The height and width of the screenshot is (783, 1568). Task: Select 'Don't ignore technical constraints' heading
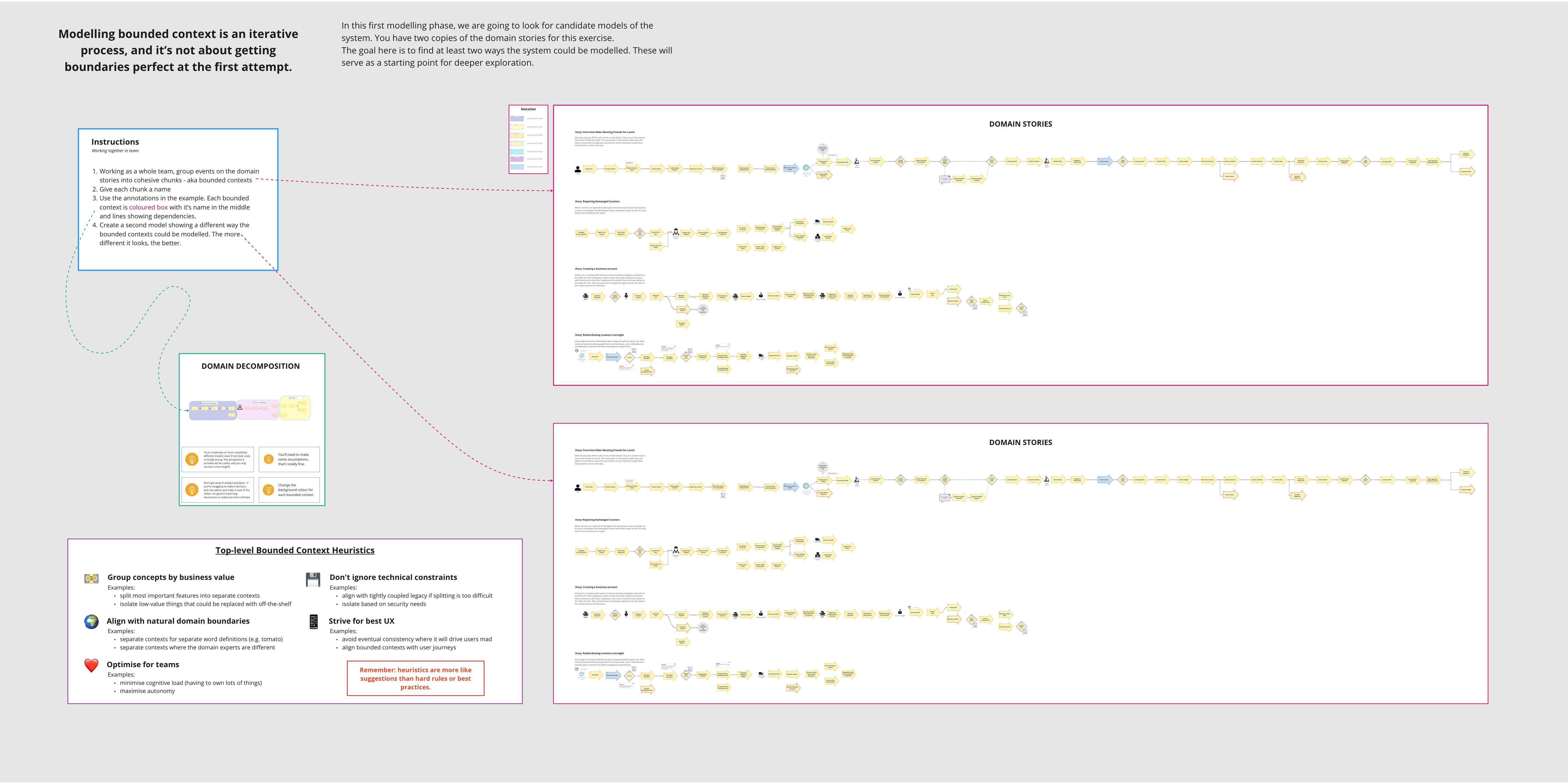coord(393,577)
